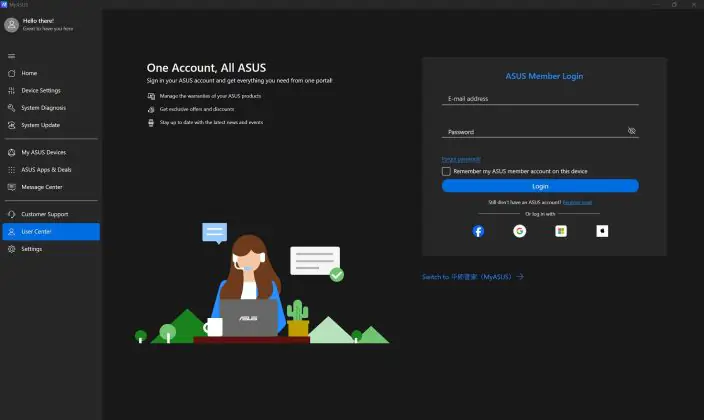Click the System Diagnosis icon
This screenshot has width=704, height=420.
12,108
